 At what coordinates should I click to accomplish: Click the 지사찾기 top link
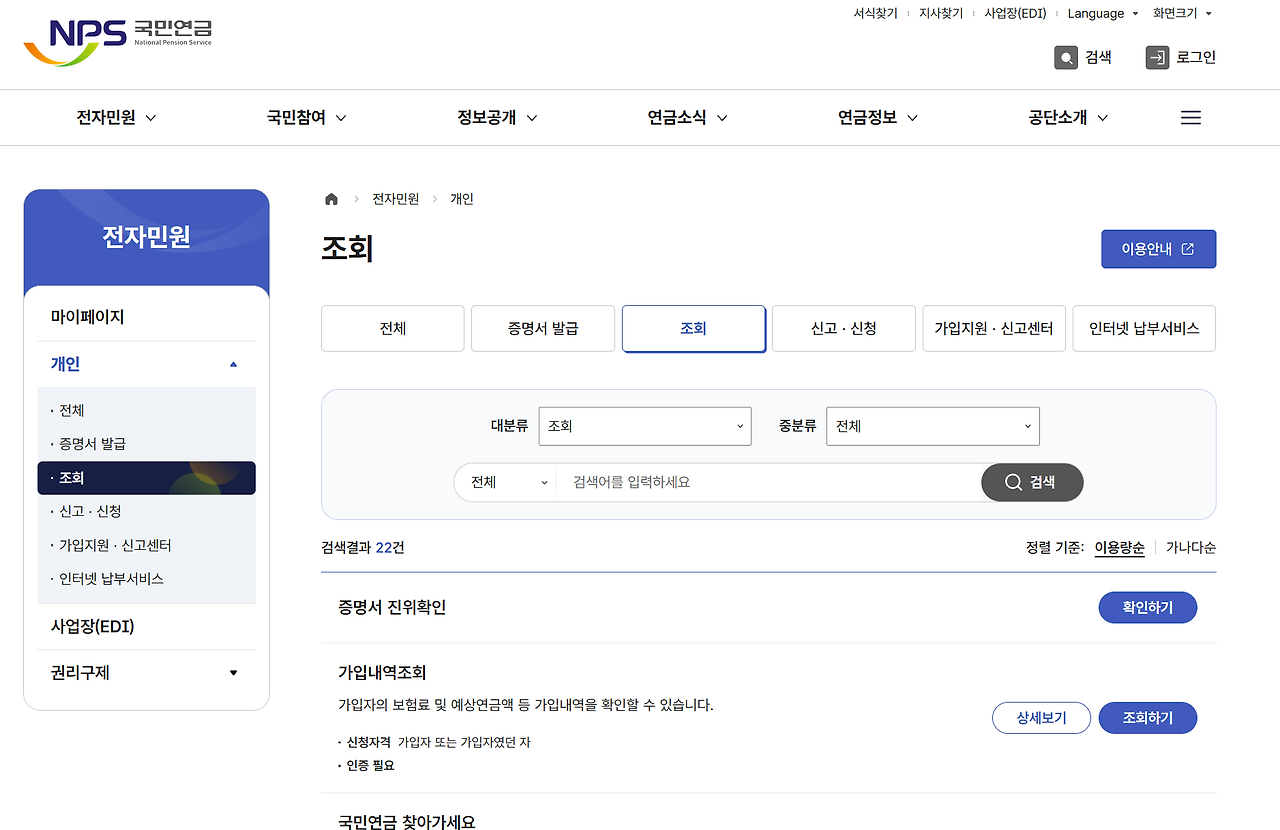coord(941,13)
